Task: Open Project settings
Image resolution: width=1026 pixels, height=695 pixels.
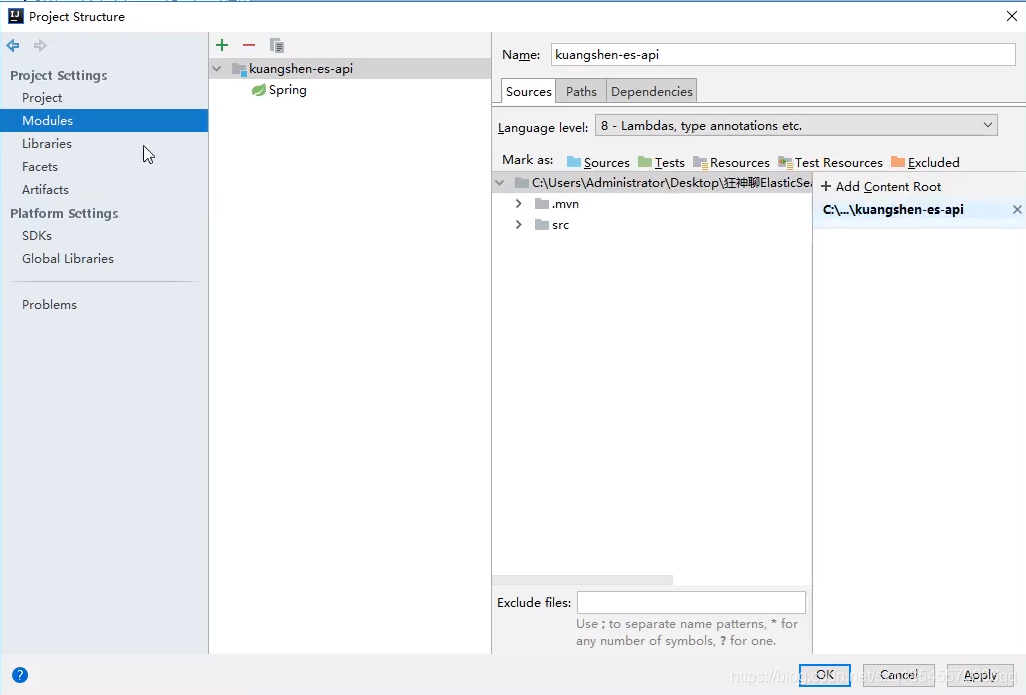Action: click(42, 98)
